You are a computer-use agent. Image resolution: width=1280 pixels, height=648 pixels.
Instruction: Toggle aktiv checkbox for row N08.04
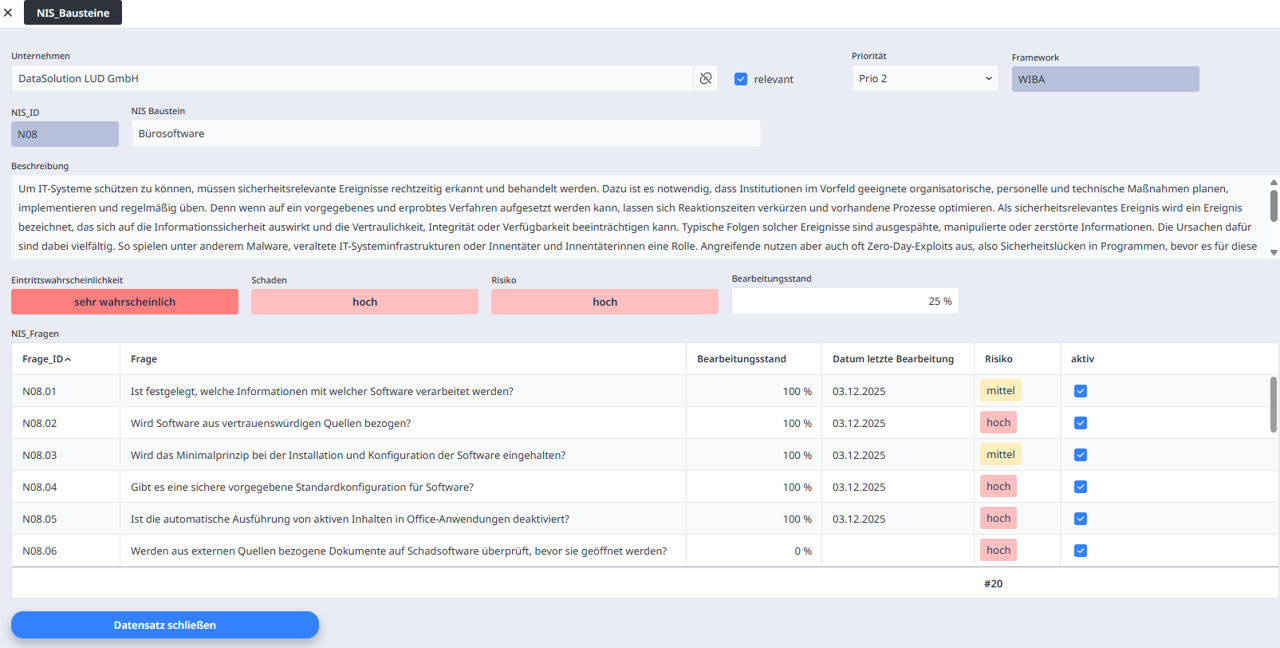[1080, 487]
